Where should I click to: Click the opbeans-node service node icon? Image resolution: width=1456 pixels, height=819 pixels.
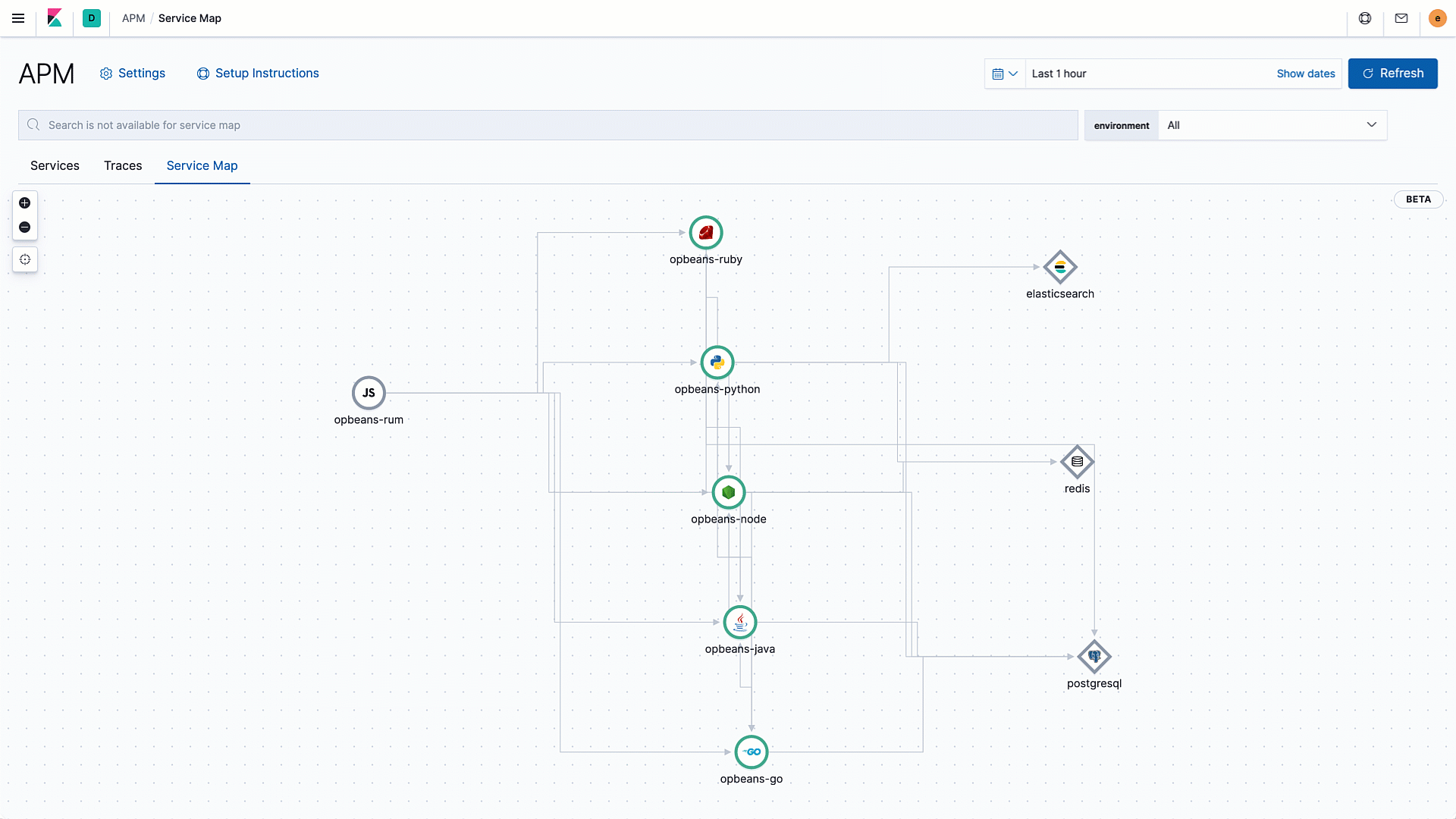click(x=729, y=491)
